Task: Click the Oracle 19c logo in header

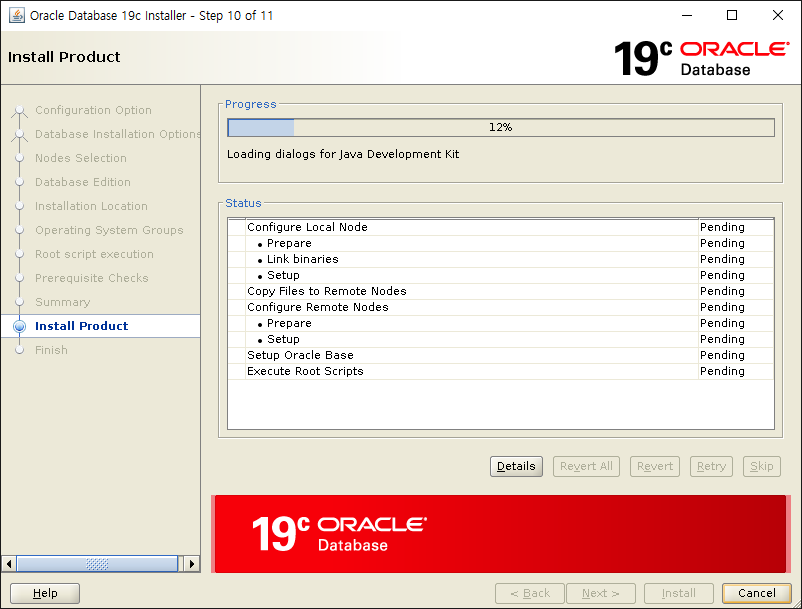Action: click(x=701, y=58)
